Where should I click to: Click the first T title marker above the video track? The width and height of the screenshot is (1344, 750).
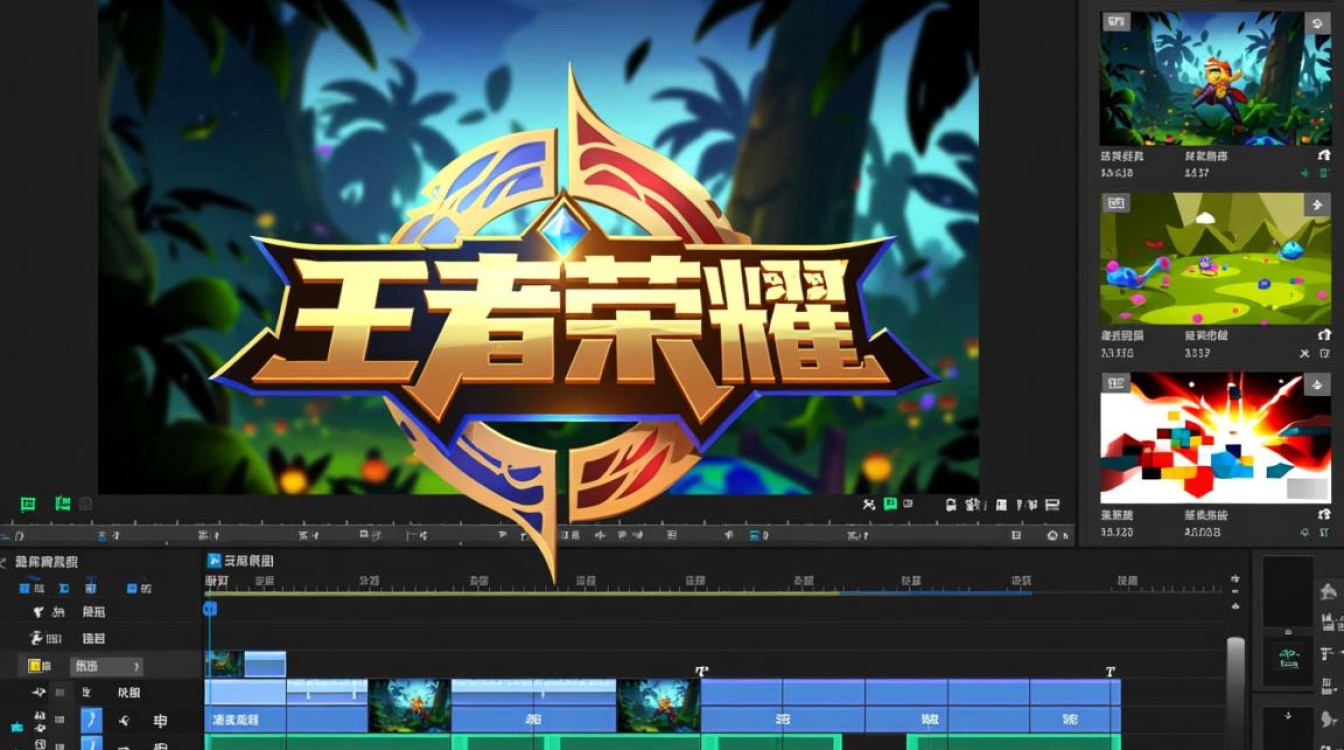click(702, 672)
